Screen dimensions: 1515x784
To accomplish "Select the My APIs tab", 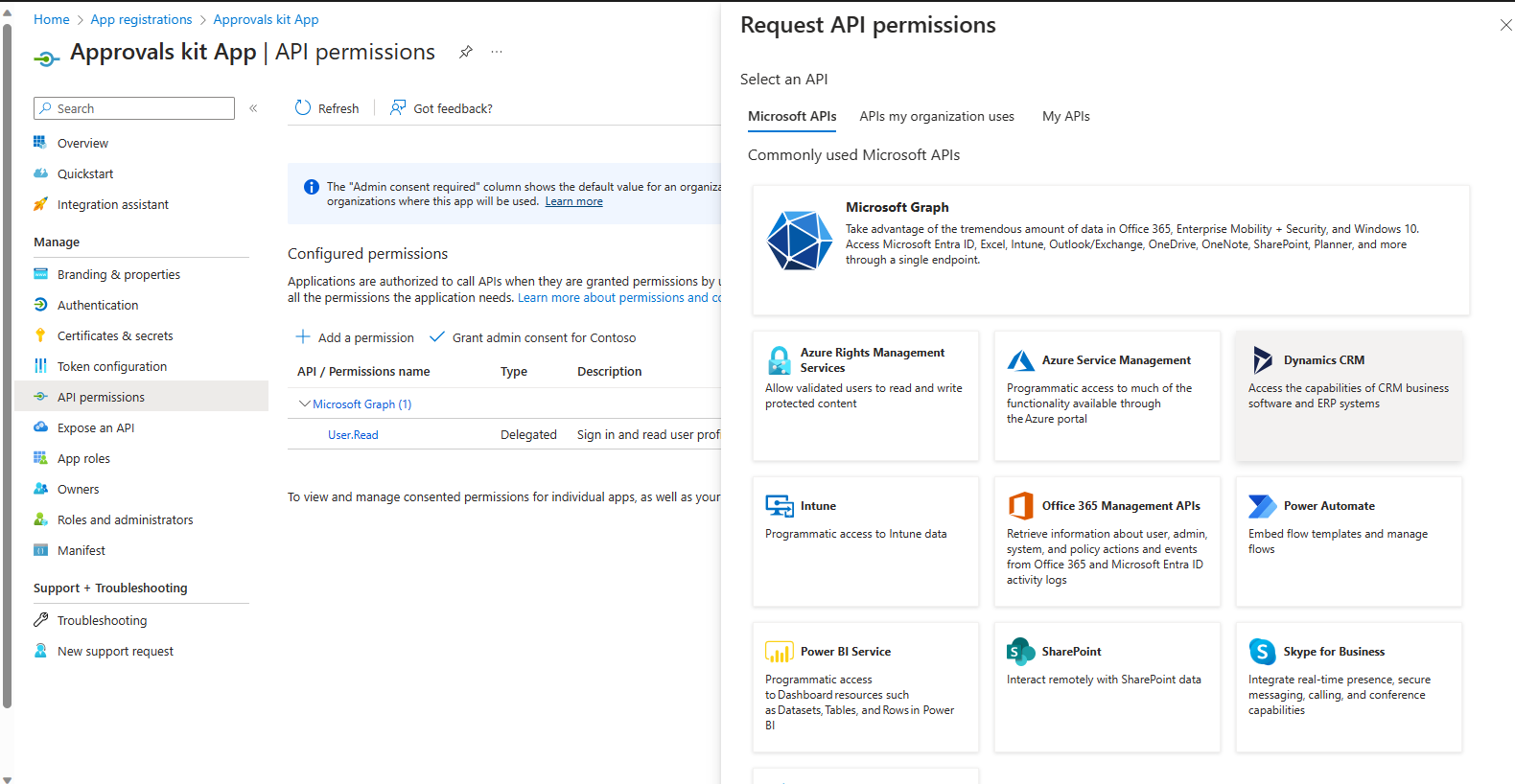I will (x=1066, y=116).
